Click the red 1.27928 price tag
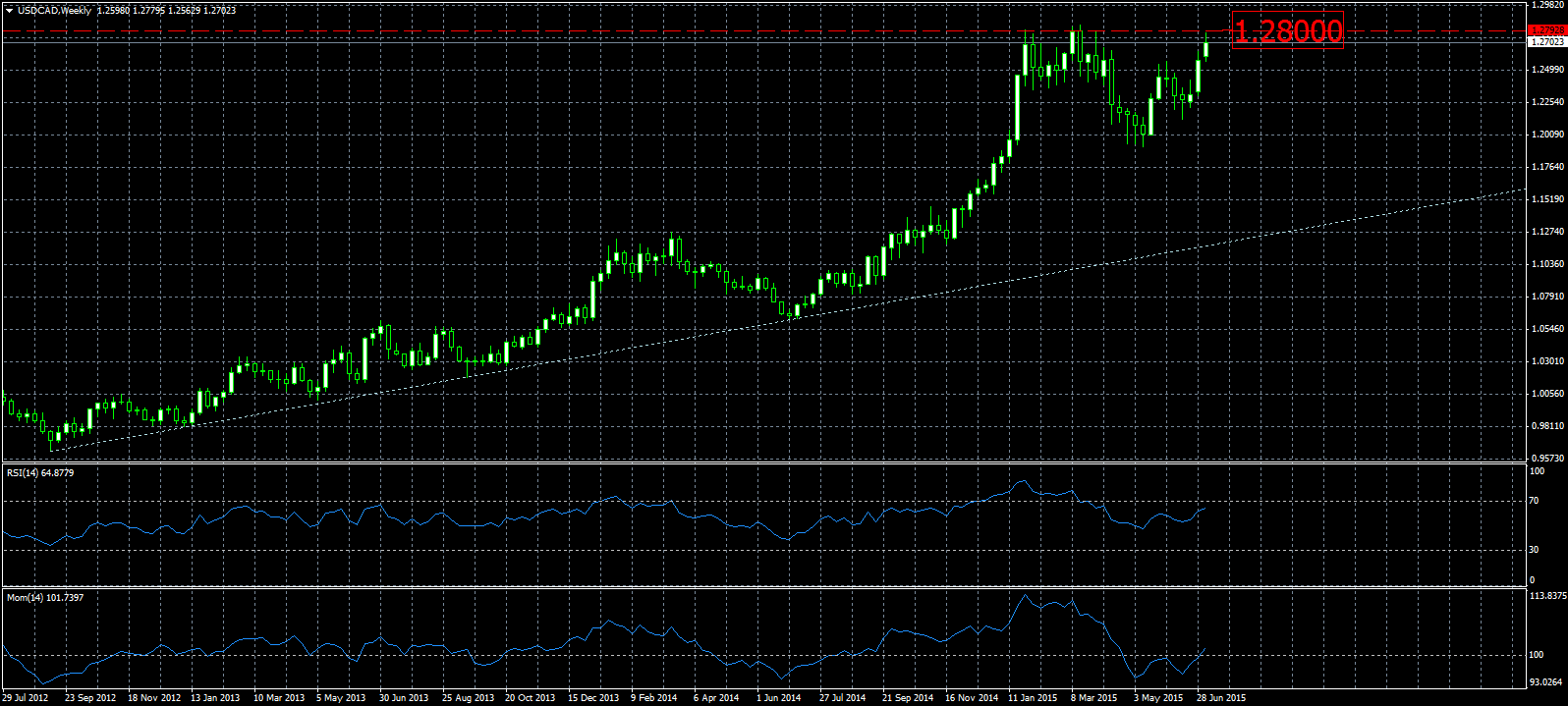 click(x=1547, y=31)
